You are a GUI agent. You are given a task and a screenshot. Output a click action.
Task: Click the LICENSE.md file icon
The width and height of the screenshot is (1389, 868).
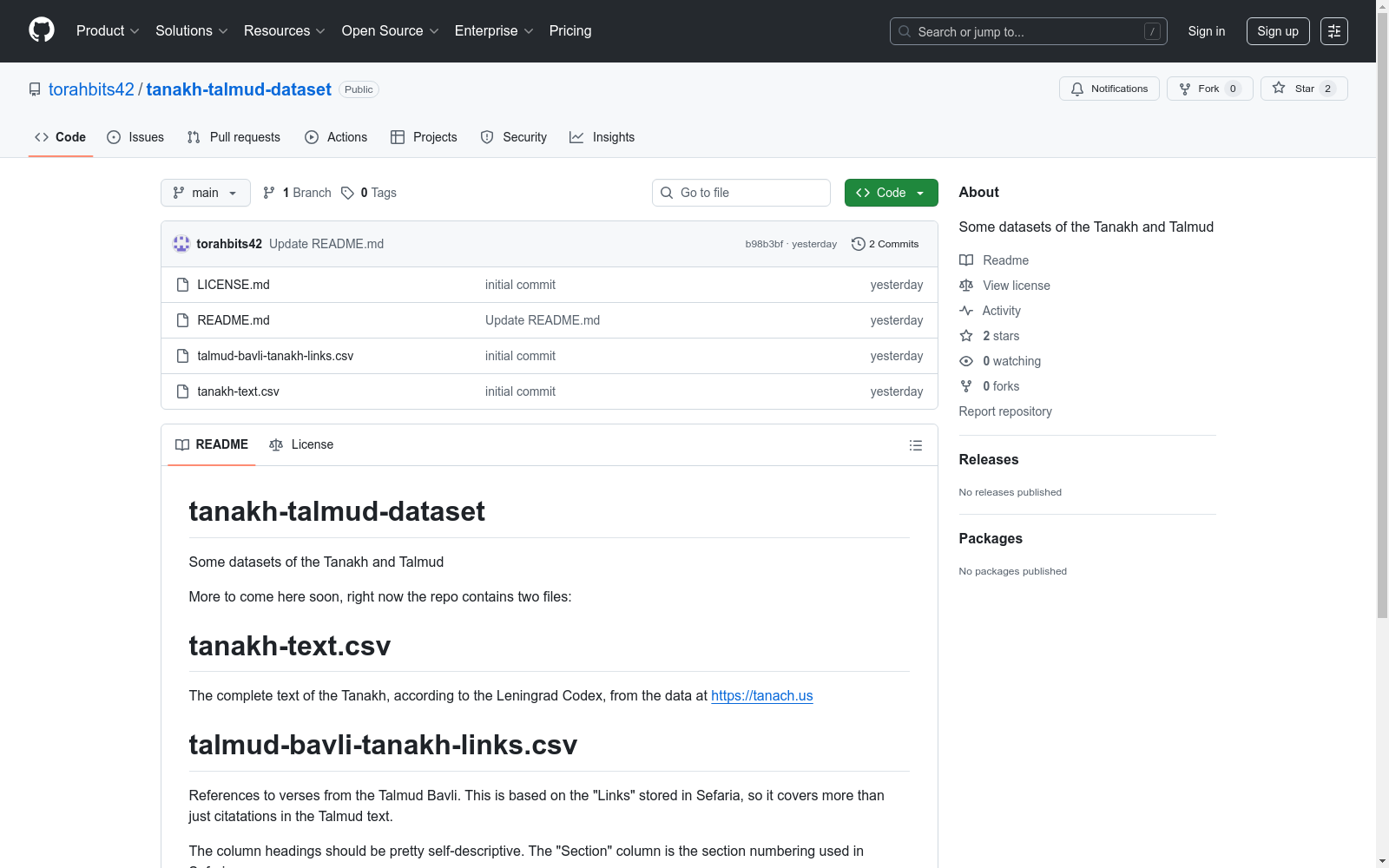coord(182,285)
